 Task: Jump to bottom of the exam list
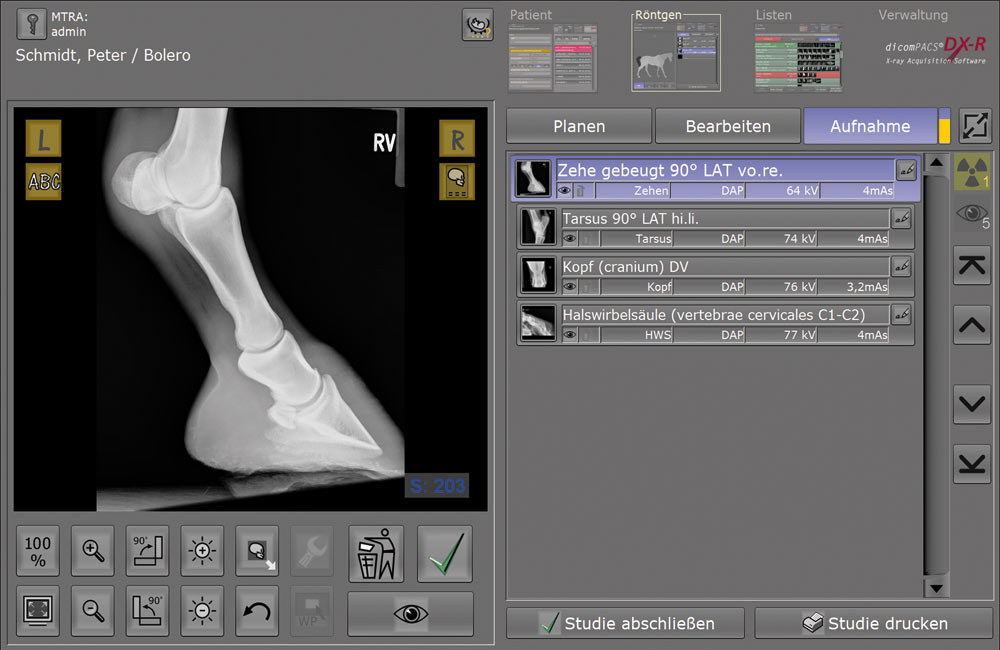972,464
